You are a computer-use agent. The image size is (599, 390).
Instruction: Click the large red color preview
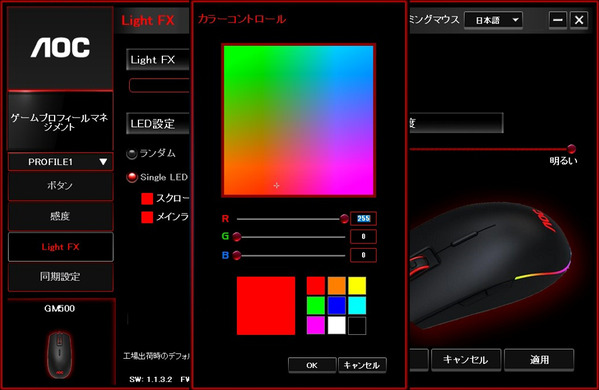266,306
